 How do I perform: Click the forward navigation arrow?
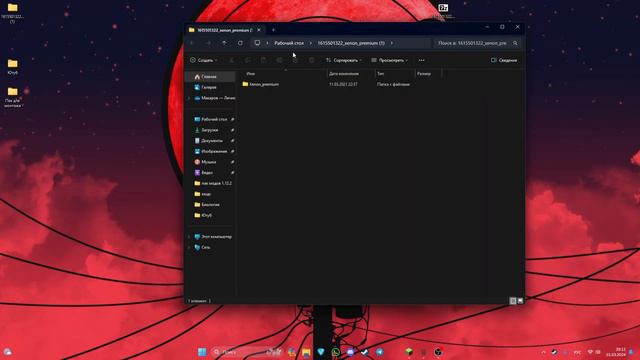tap(208, 43)
